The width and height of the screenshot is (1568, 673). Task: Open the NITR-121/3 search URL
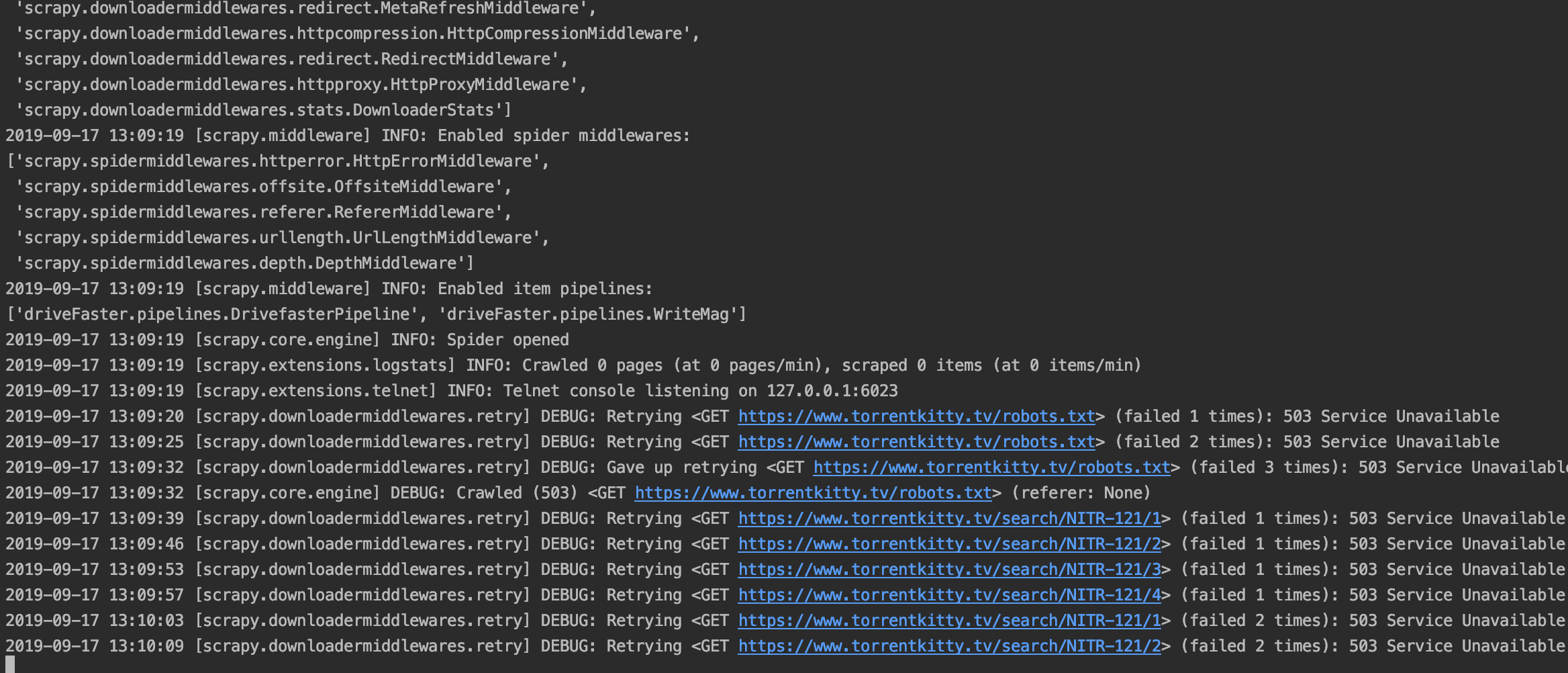coord(948,569)
